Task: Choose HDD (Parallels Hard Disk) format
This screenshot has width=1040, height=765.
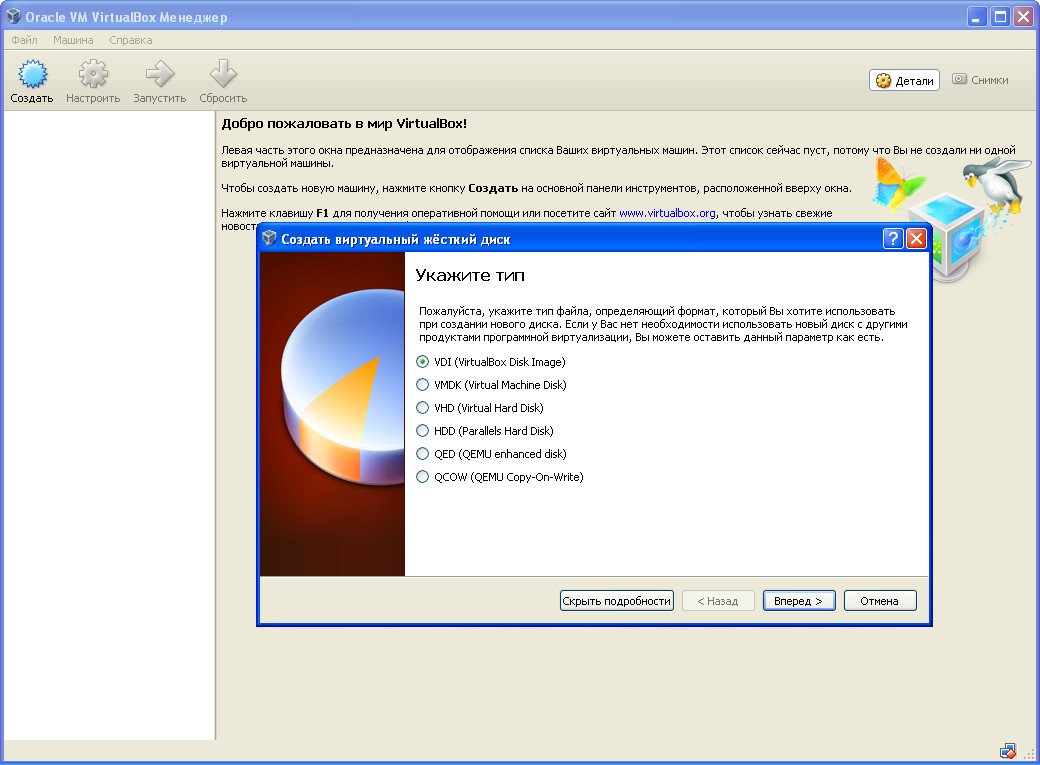Action: [423, 431]
